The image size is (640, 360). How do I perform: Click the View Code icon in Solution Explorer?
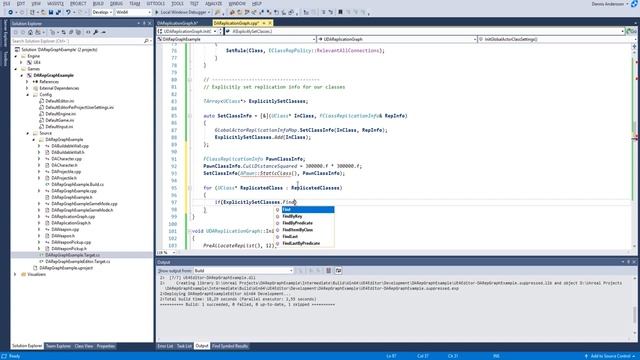point(88,32)
